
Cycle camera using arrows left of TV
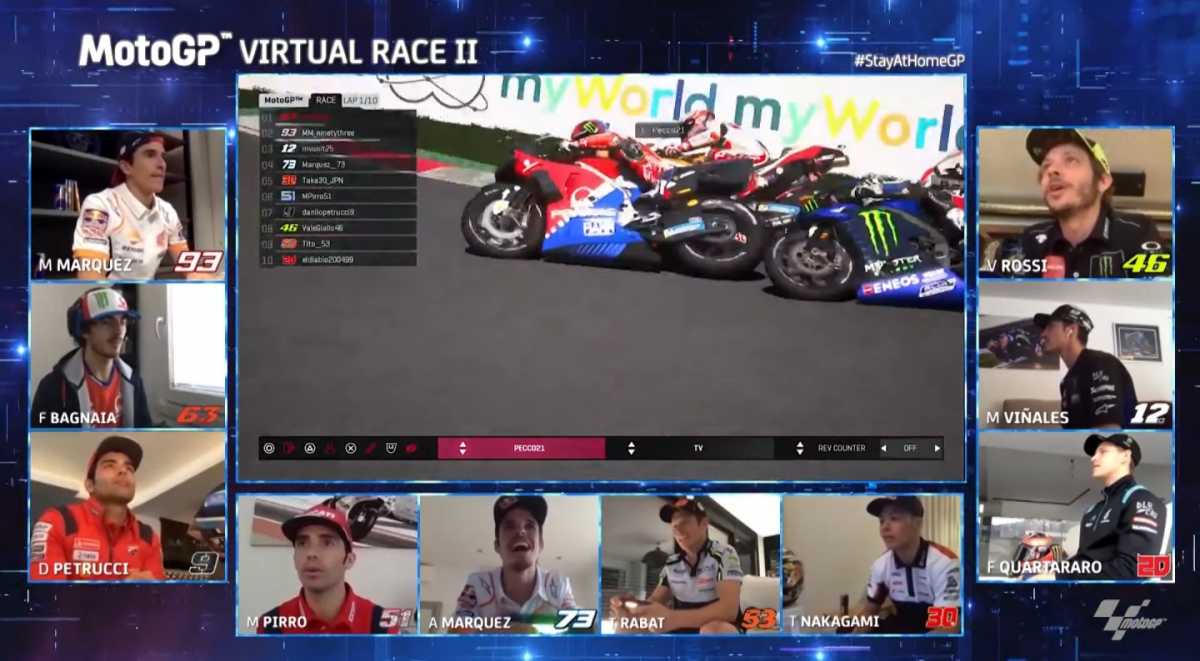631,448
